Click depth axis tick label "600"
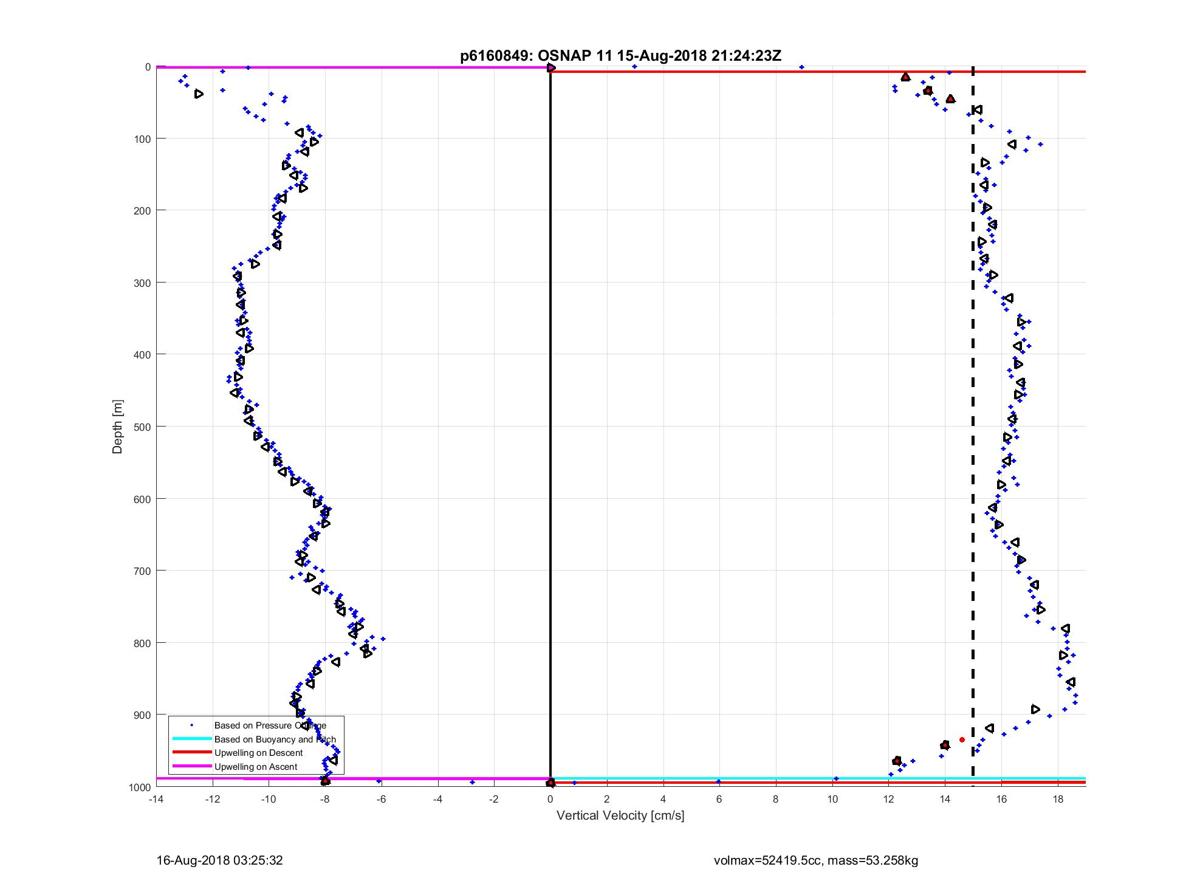 [x=141, y=499]
